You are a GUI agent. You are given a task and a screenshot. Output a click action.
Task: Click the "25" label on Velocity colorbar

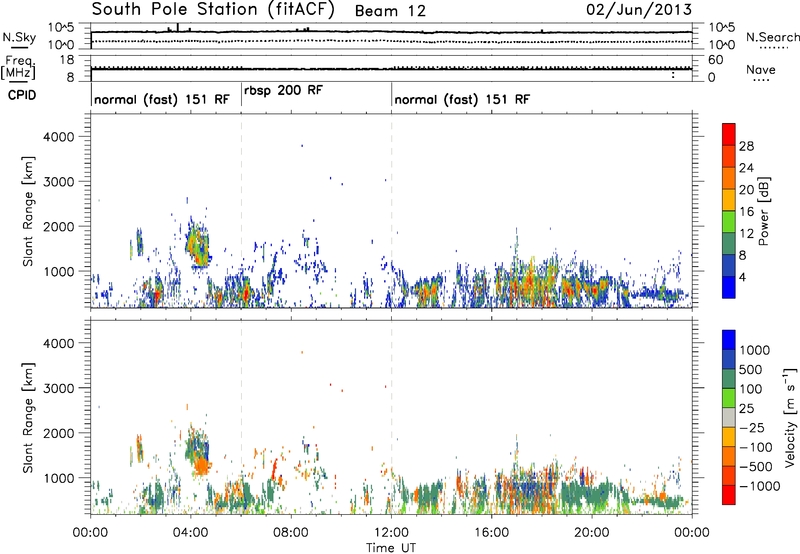coord(747,409)
